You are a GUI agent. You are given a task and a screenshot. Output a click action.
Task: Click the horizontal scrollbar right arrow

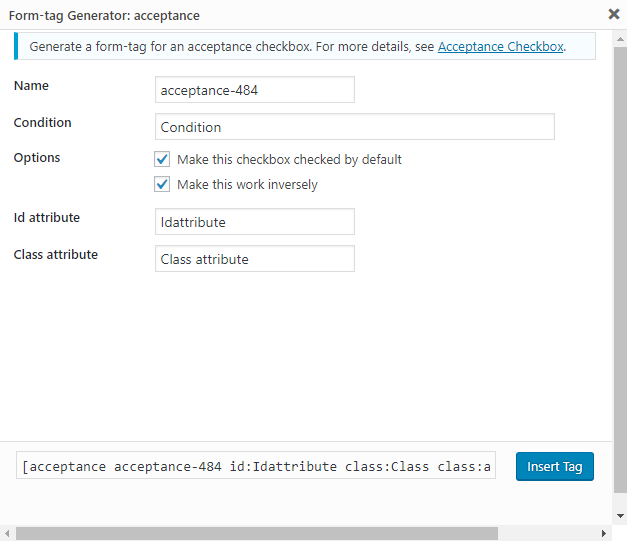605,534
